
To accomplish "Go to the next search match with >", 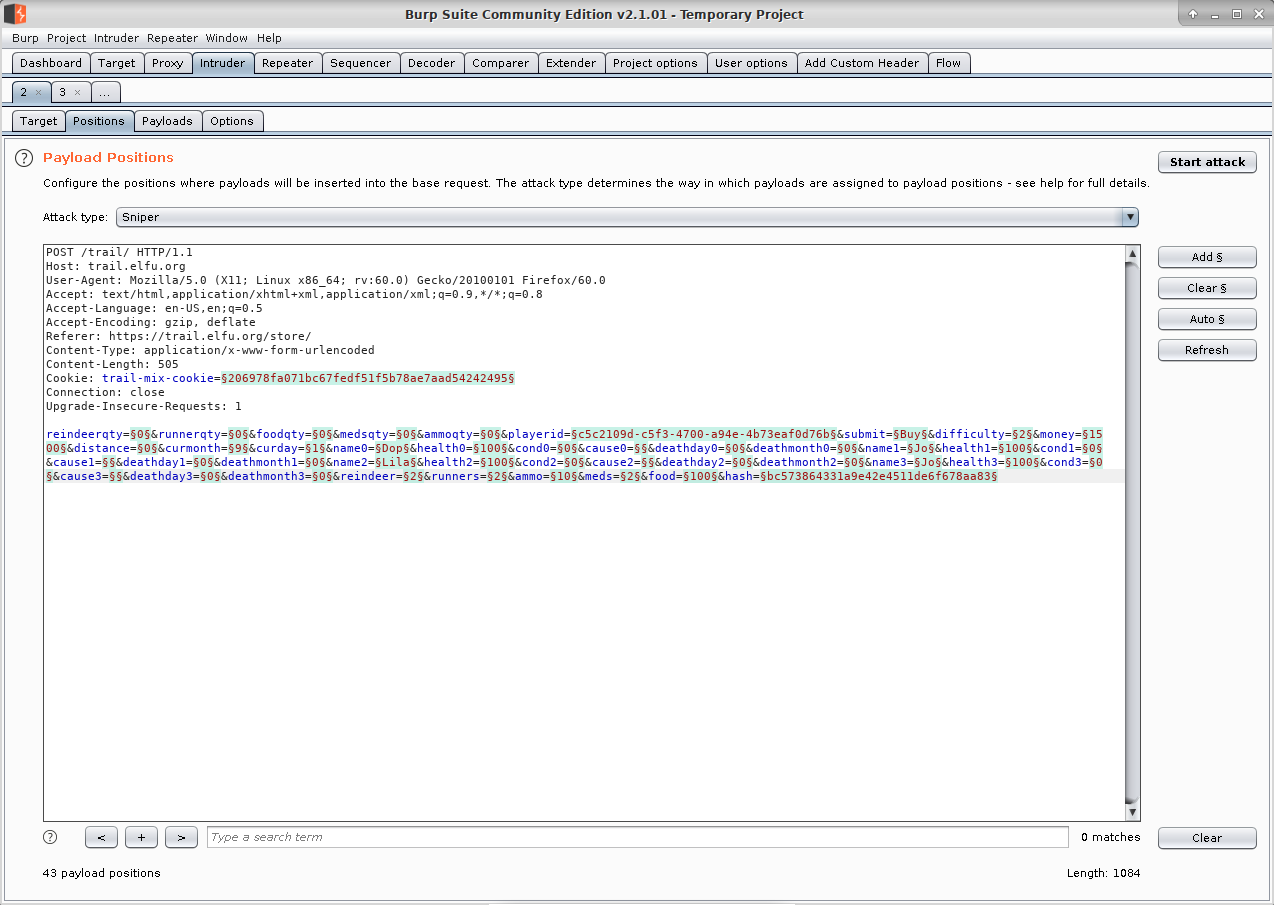I will 181,838.
